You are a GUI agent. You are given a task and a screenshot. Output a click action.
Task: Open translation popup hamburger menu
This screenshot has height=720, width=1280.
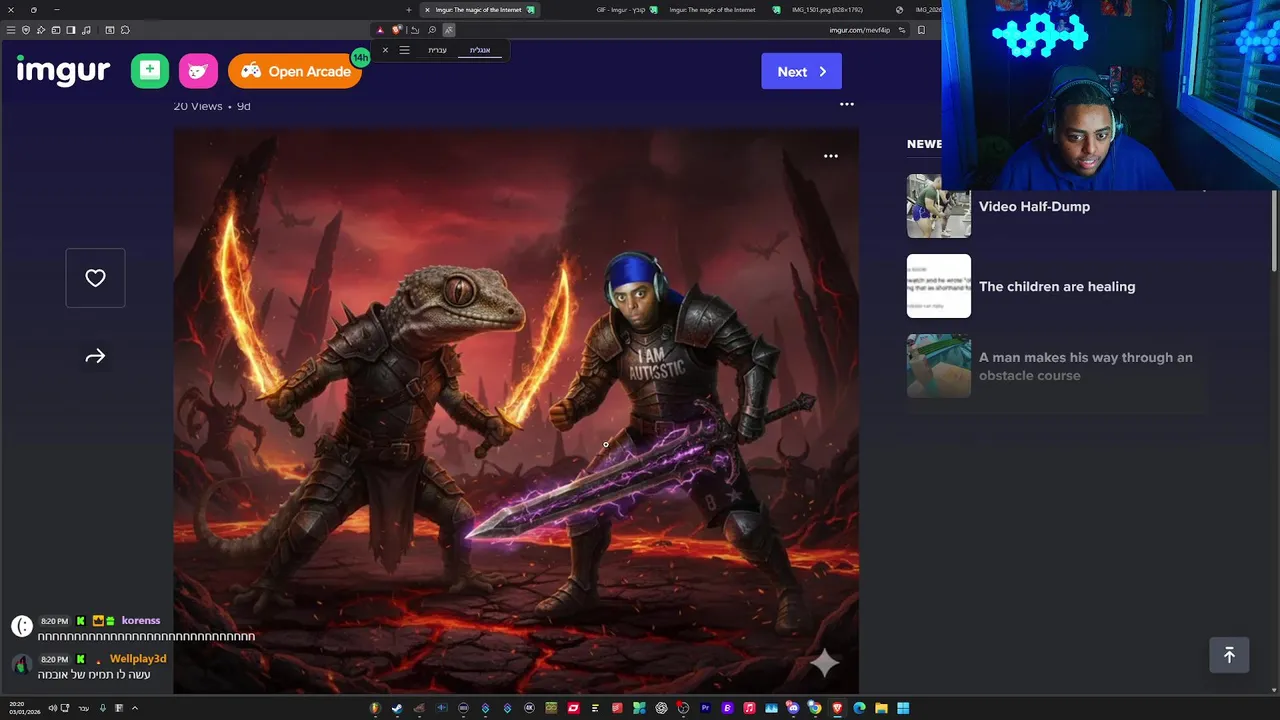click(404, 50)
